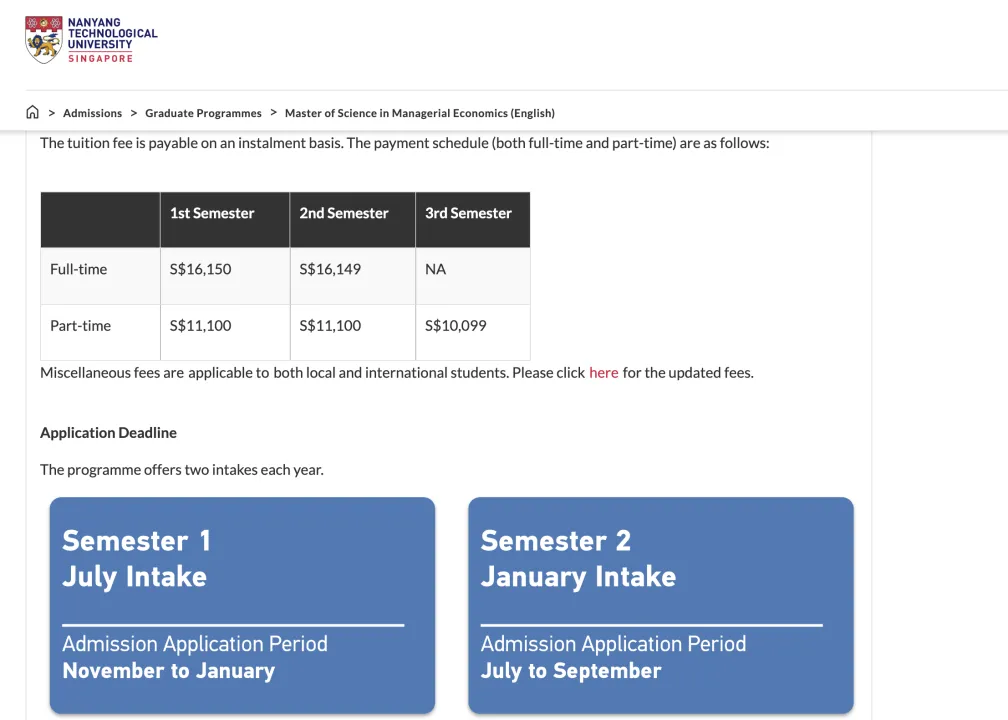
Task: Click the 'November to January' application period text
Action: 168,671
